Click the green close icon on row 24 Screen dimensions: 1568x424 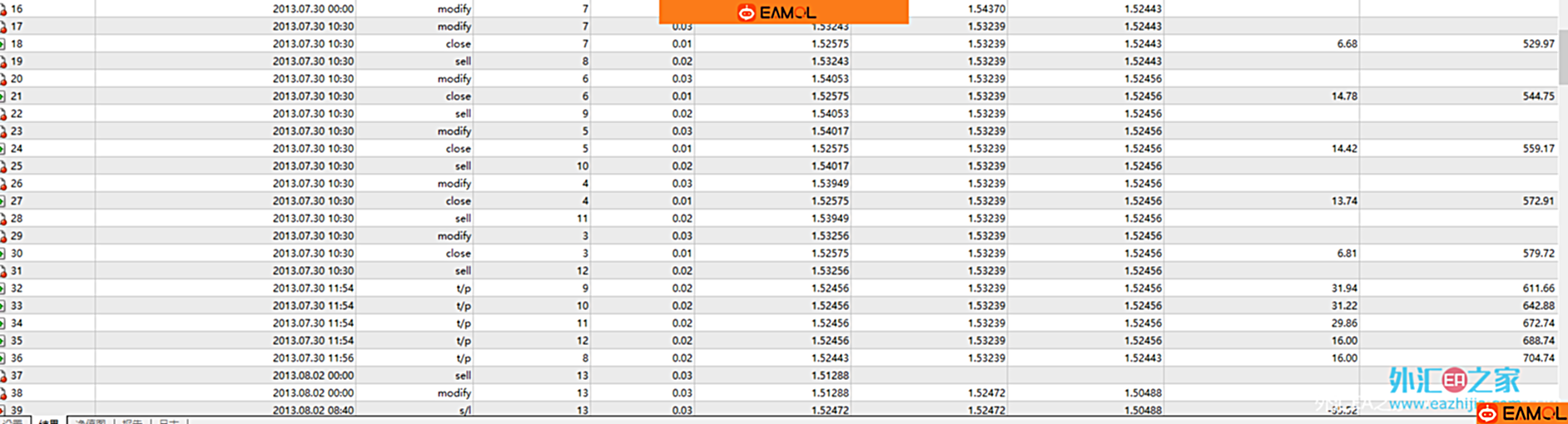pyautogui.click(x=3, y=149)
